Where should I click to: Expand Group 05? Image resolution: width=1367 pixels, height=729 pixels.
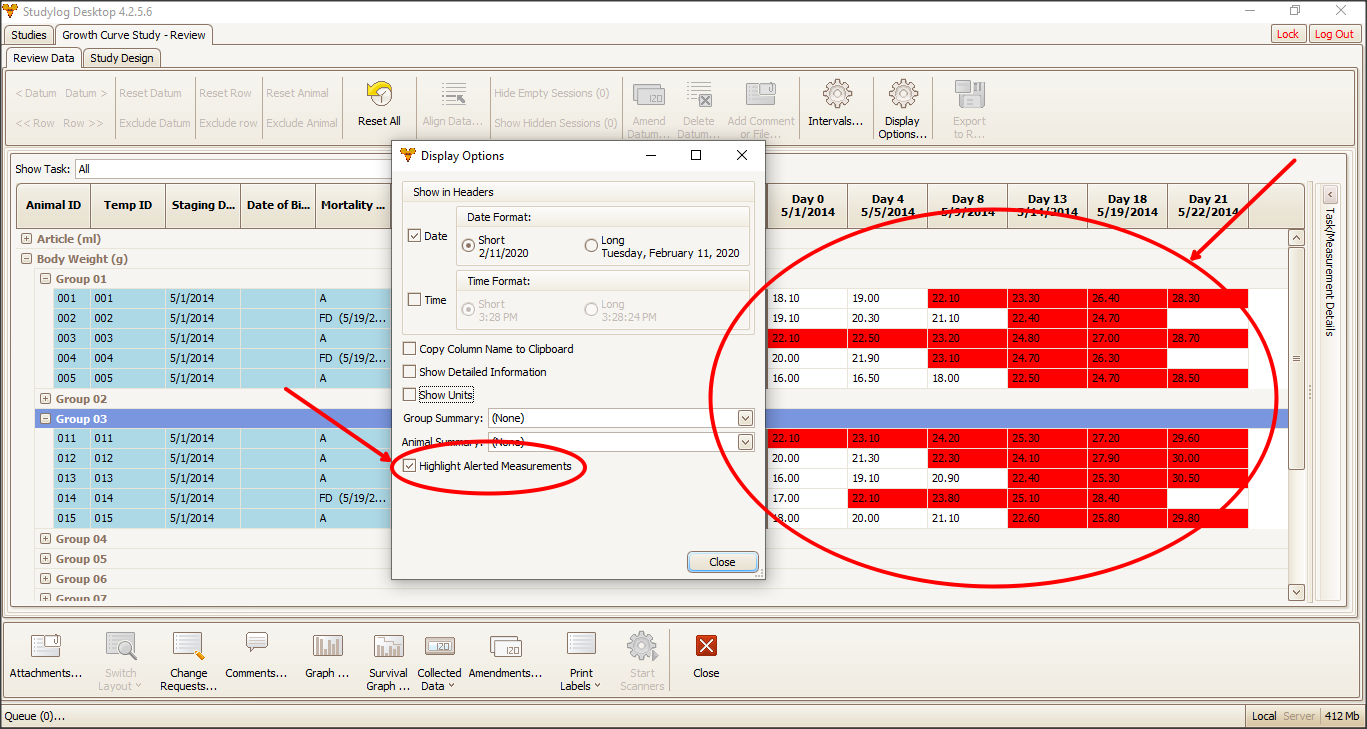(45, 559)
